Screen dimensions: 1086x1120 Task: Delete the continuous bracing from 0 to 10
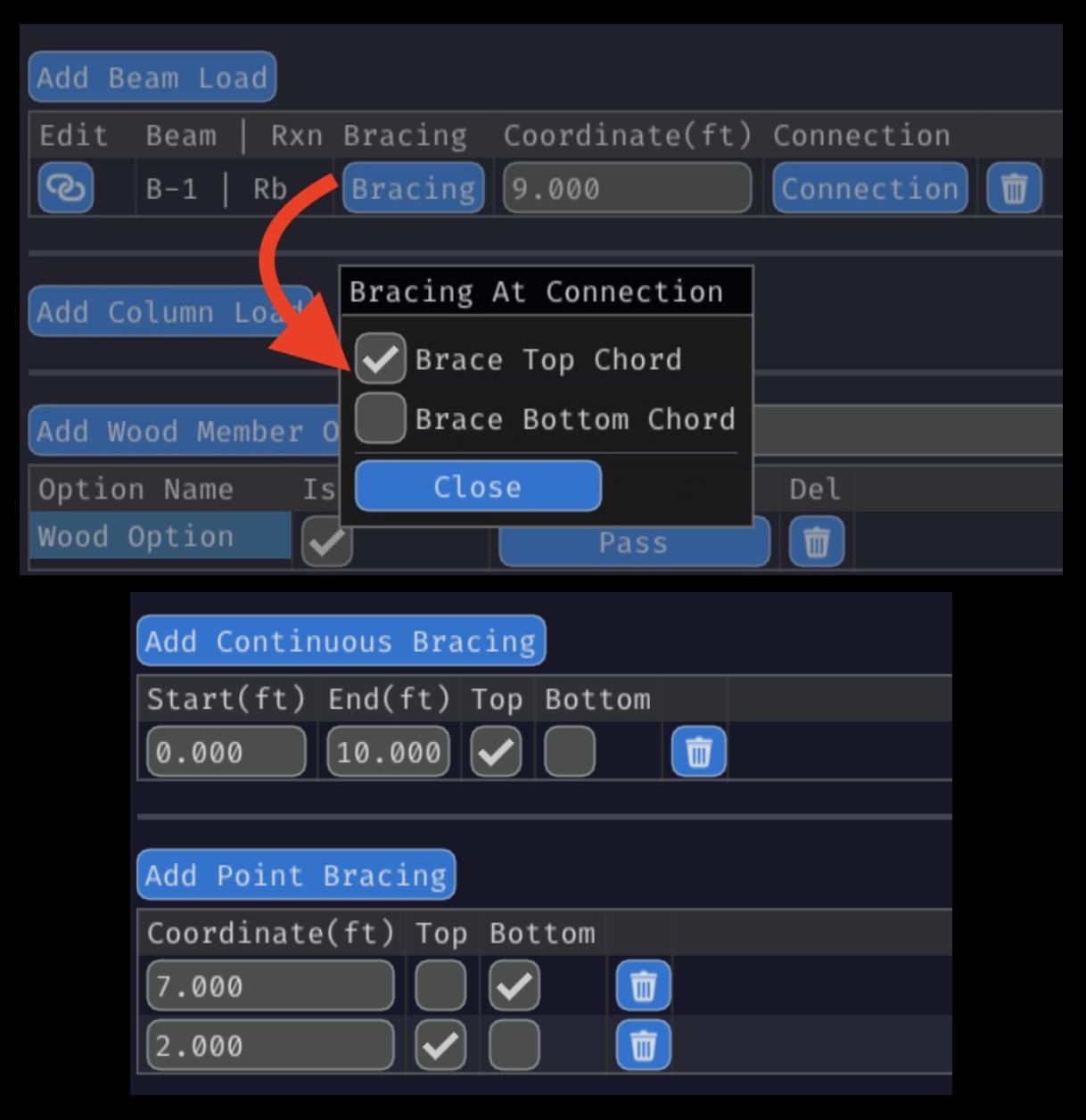click(x=697, y=752)
